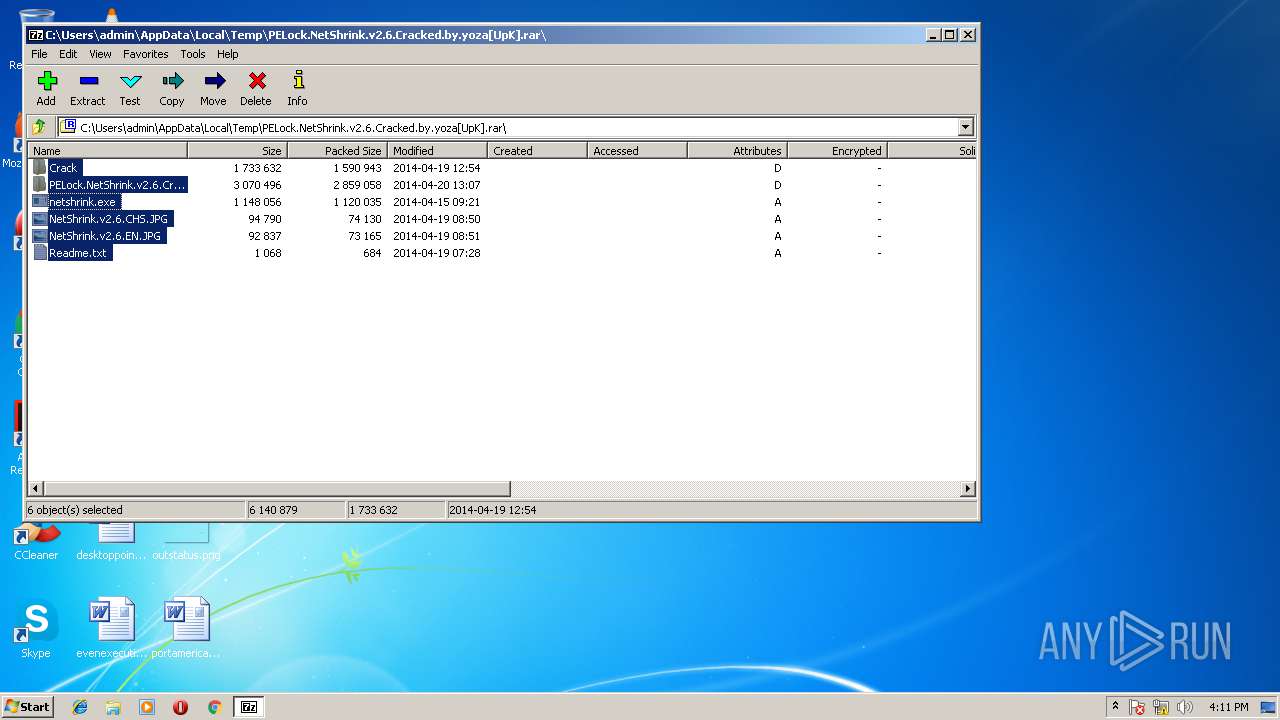Viewport: 1280px width, 720px height.
Task: Open the View menu
Action: coord(100,54)
